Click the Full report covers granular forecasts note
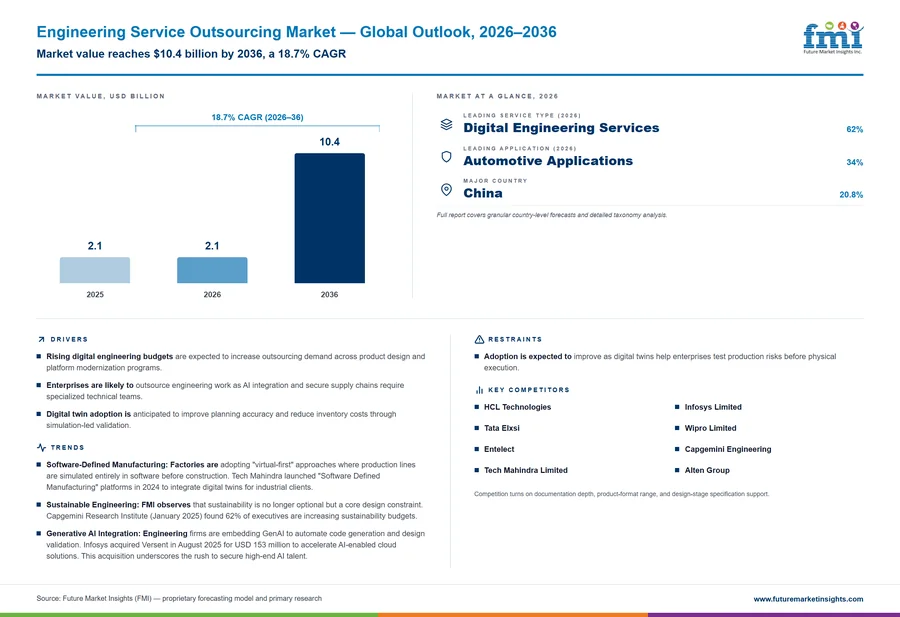Viewport: 900px width, 617px height. click(552, 215)
